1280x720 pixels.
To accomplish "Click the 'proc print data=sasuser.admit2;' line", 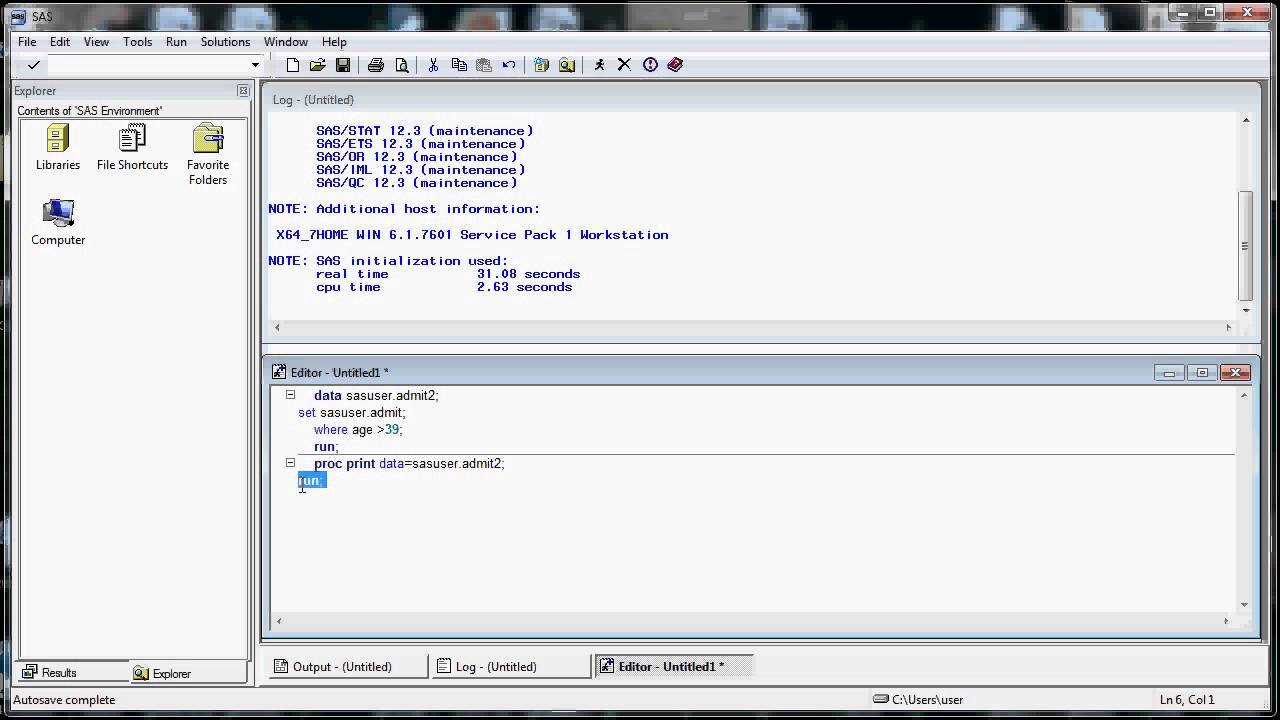I will click(x=409, y=463).
